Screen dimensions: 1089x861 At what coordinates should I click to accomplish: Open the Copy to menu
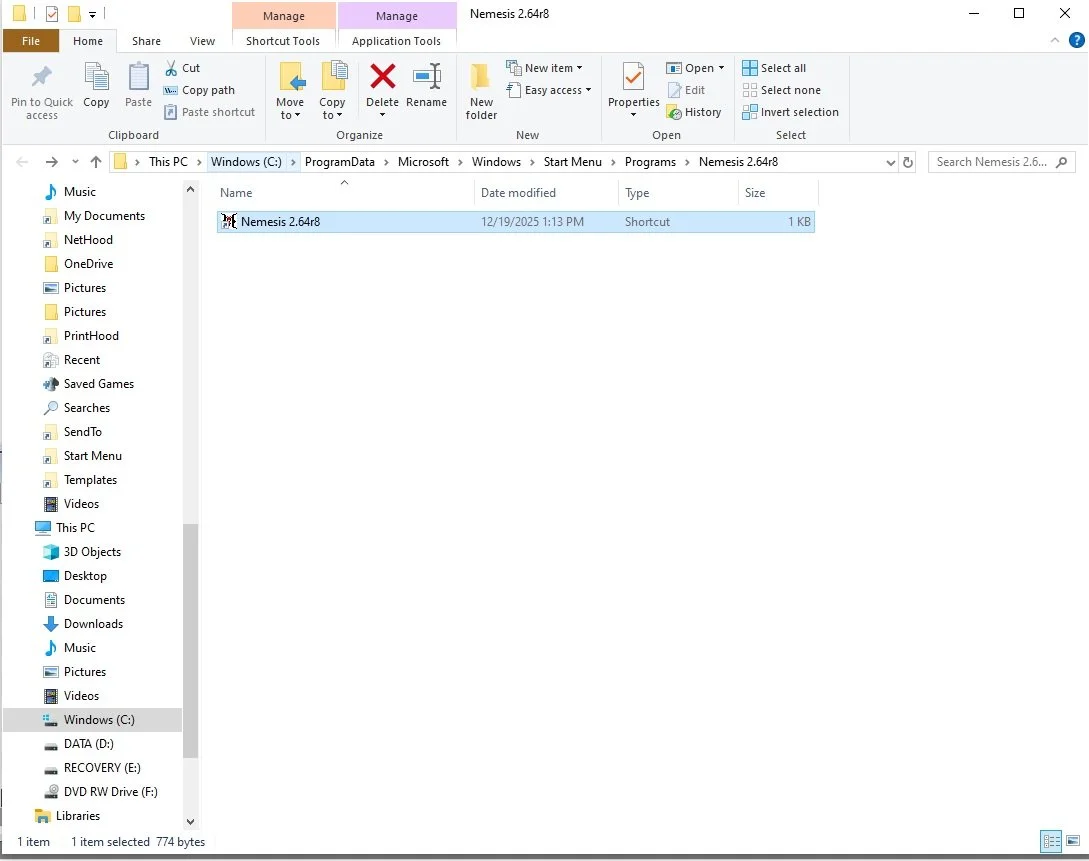click(332, 91)
